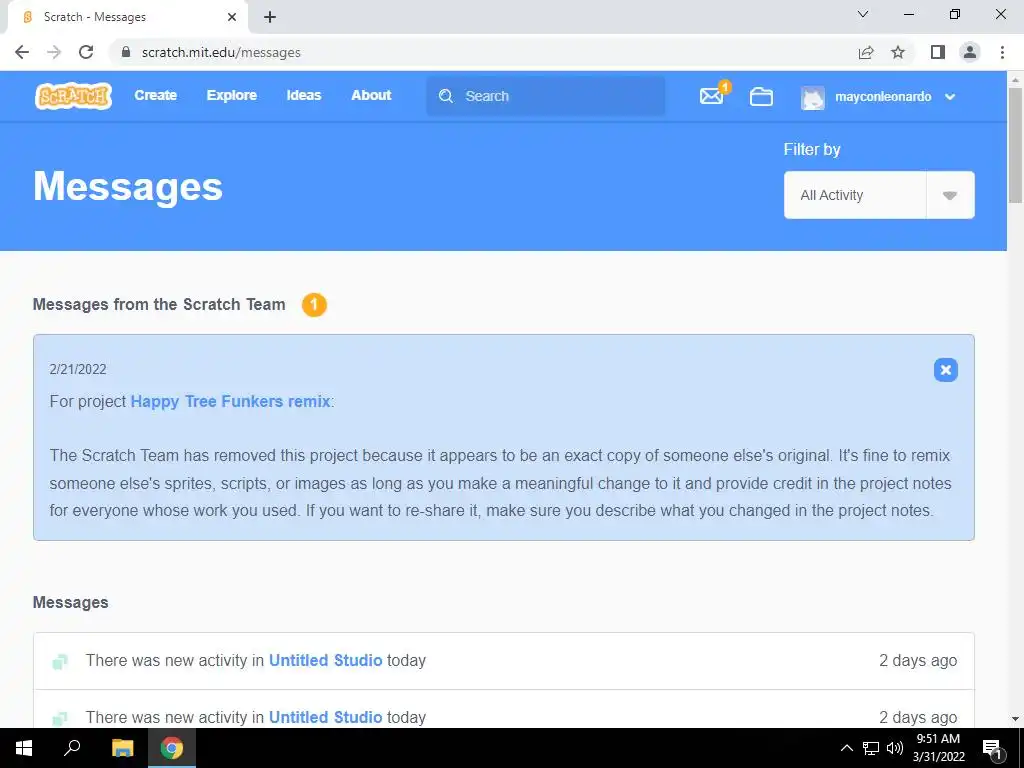Open a new browser tab
This screenshot has width=1024, height=768.
270,17
